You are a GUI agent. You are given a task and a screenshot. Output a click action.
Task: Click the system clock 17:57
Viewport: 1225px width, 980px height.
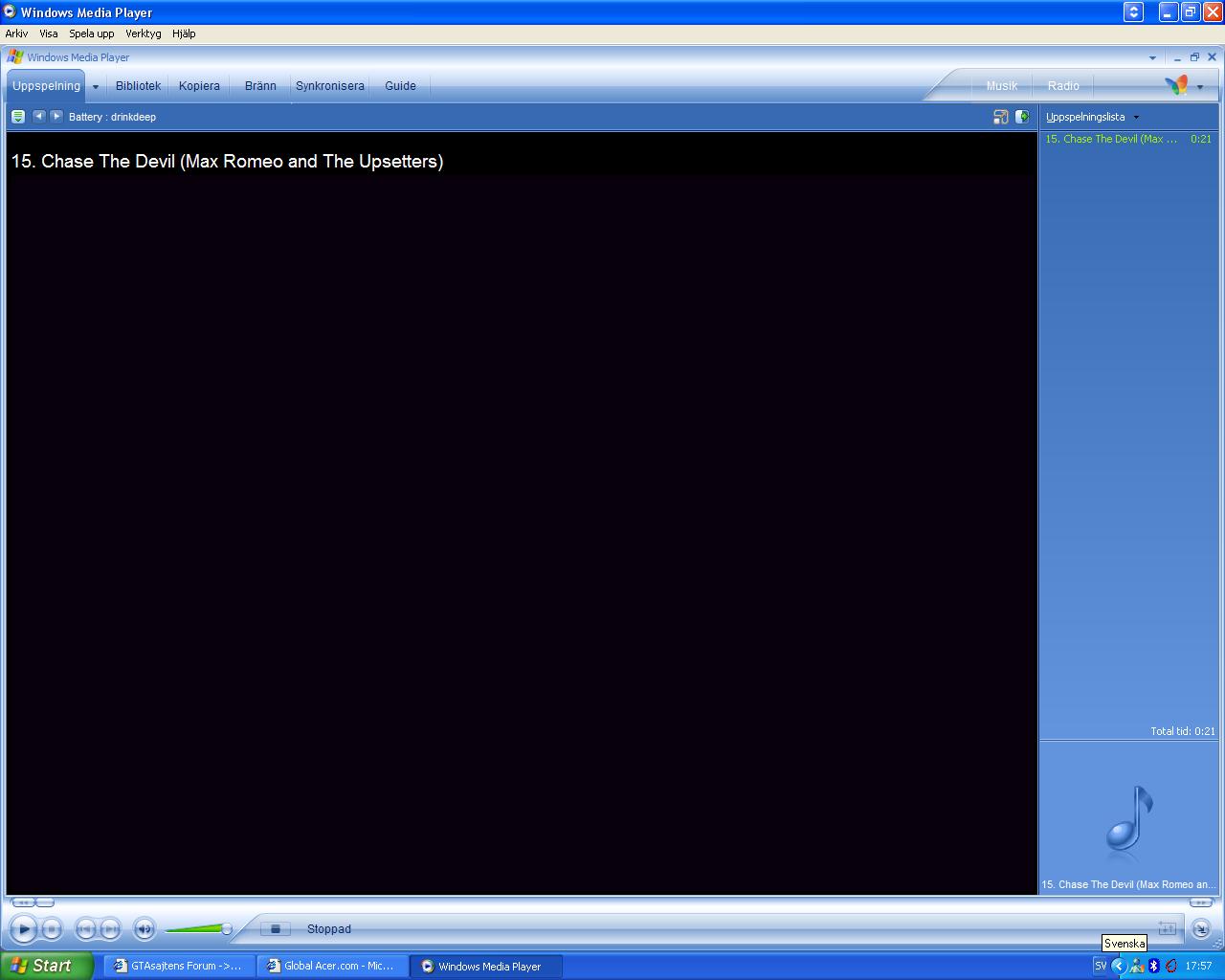[1198, 966]
